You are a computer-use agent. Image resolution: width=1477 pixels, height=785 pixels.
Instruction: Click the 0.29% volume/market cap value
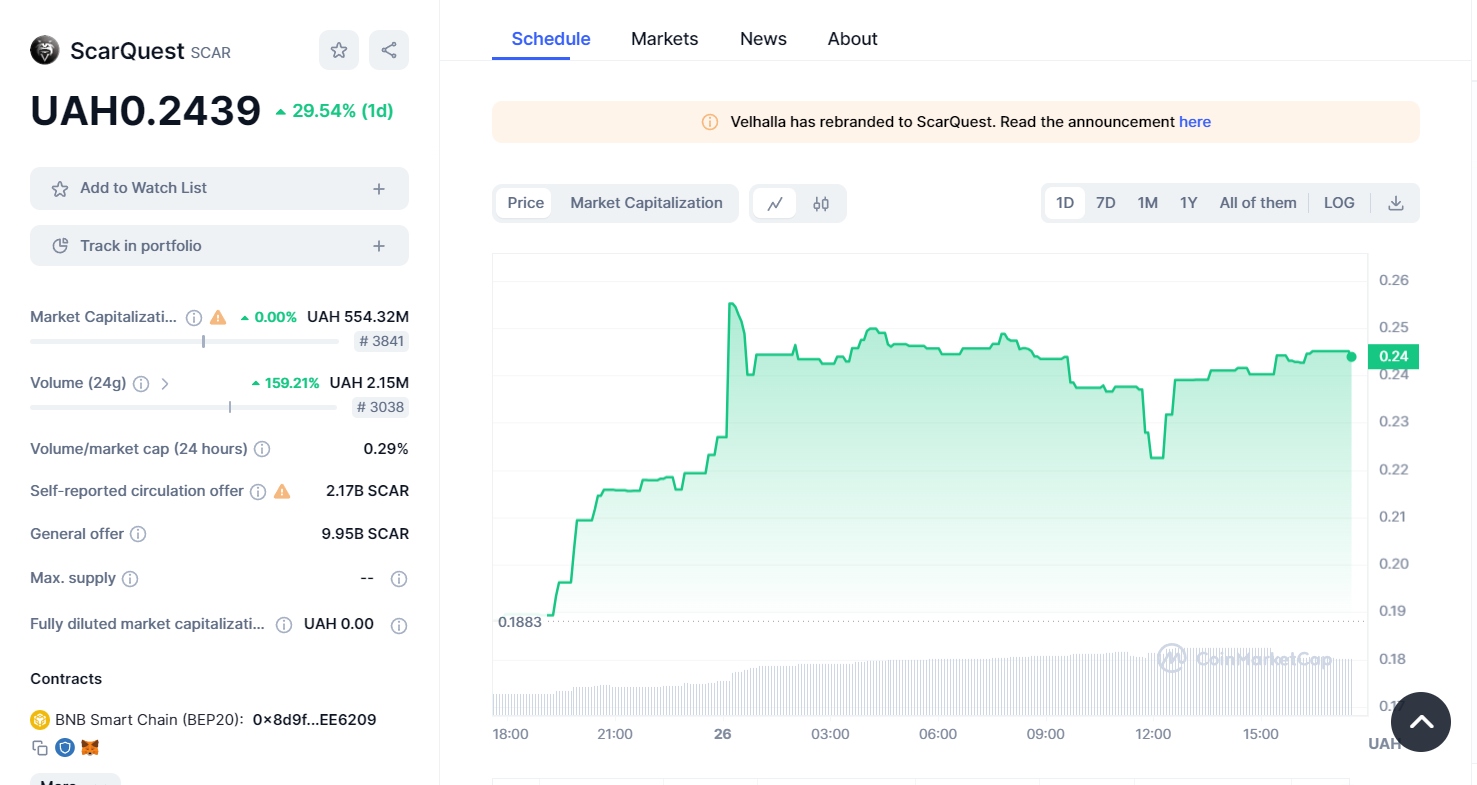[x=386, y=449]
